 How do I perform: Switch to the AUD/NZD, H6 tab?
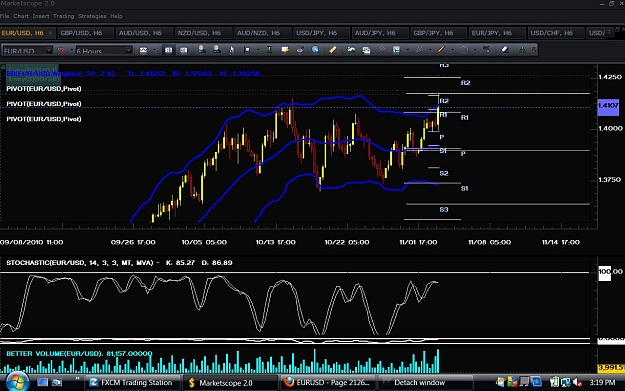262,33
